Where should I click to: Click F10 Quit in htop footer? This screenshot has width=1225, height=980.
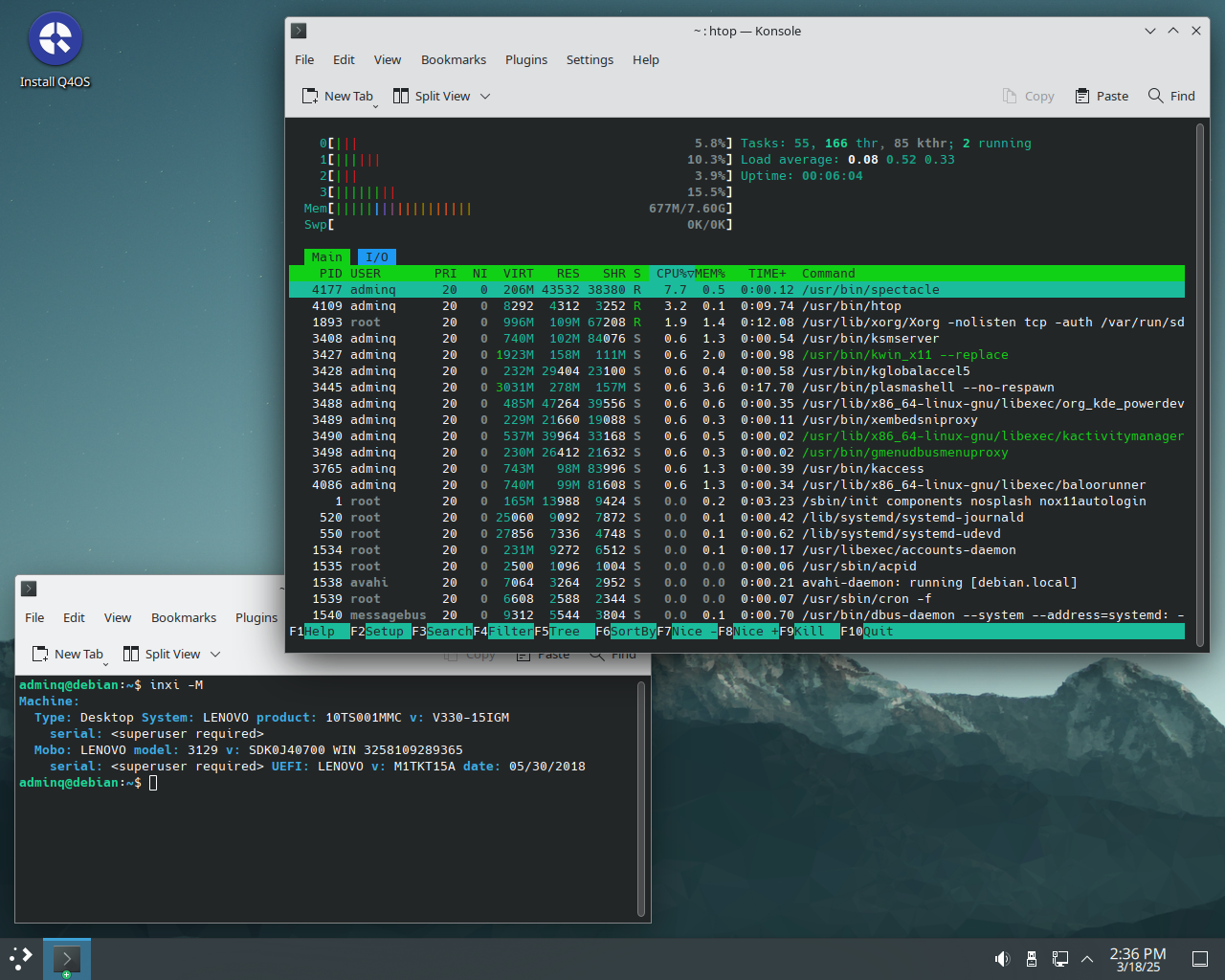[867, 632]
